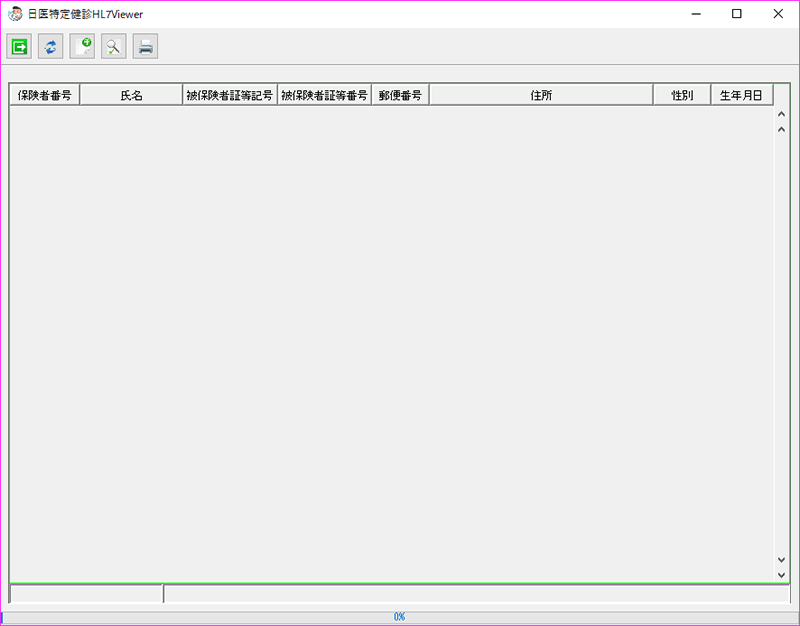Viewport: 800px width, 626px height.
Task: Sort by the 性別 column header
Action: click(x=682, y=94)
